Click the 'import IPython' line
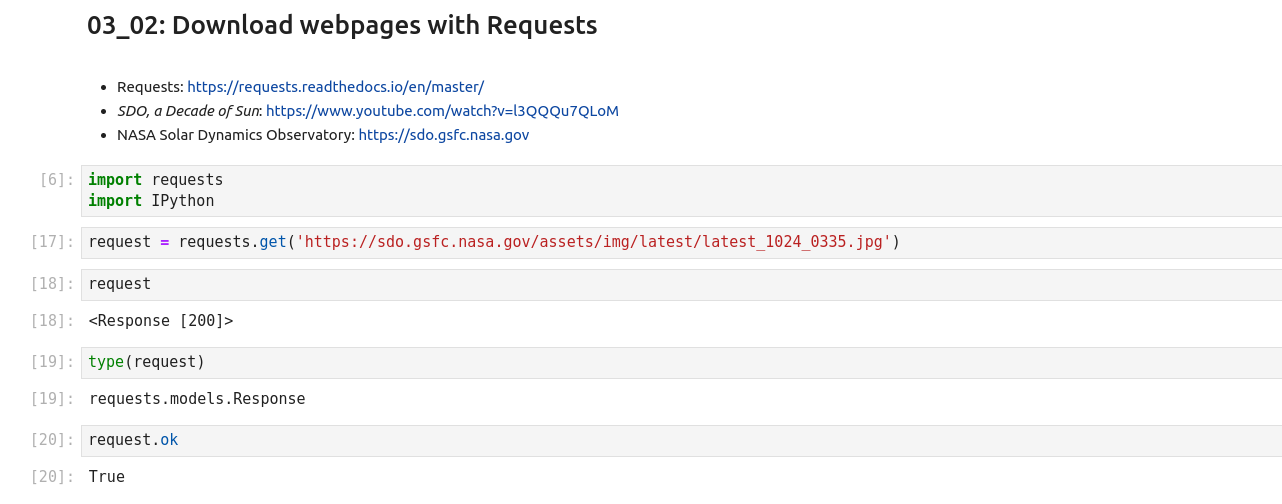Viewport: 1282px width, 504px height. pyautogui.click(x=151, y=201)
